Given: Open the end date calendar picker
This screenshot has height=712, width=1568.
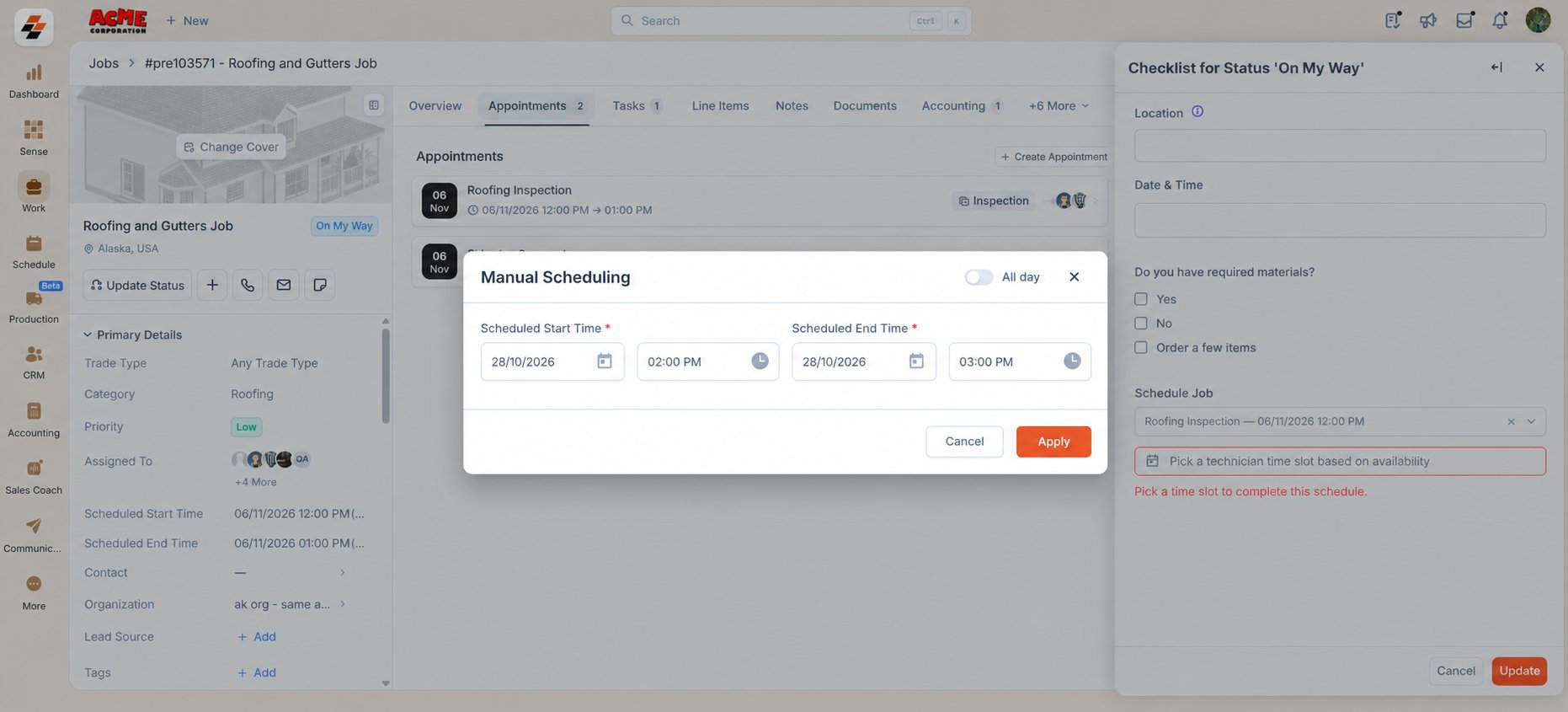Looking at the screenshot, I should (x=916, y=361).
